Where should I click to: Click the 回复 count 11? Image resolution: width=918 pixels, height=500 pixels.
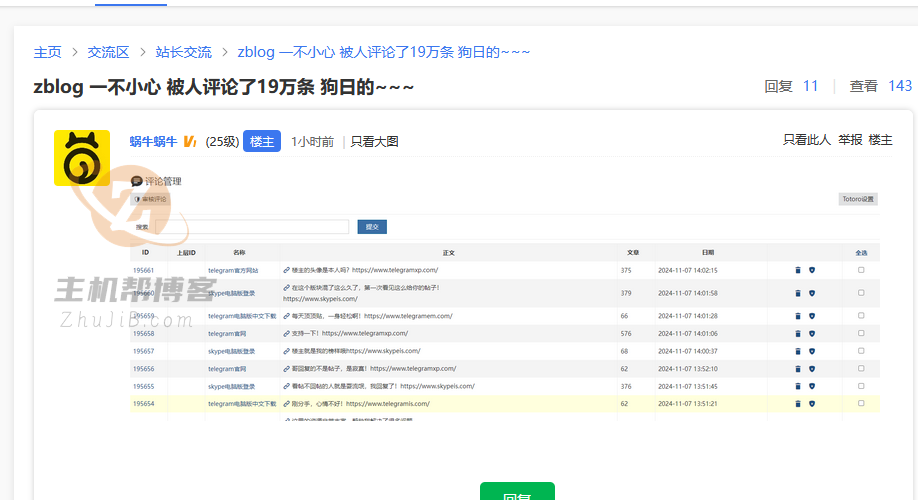(x=810, y=86)
